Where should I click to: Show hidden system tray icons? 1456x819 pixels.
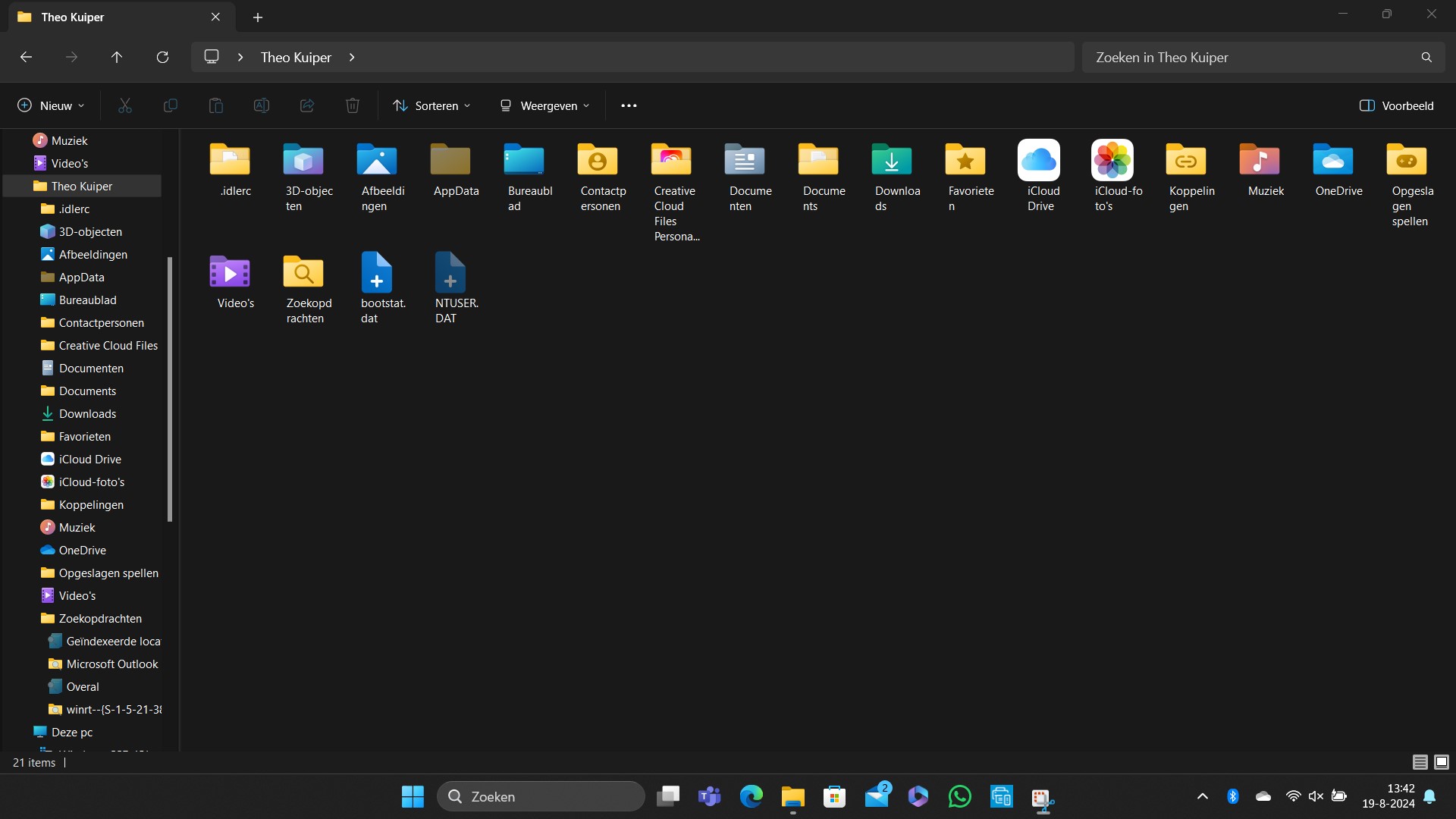1203,796
